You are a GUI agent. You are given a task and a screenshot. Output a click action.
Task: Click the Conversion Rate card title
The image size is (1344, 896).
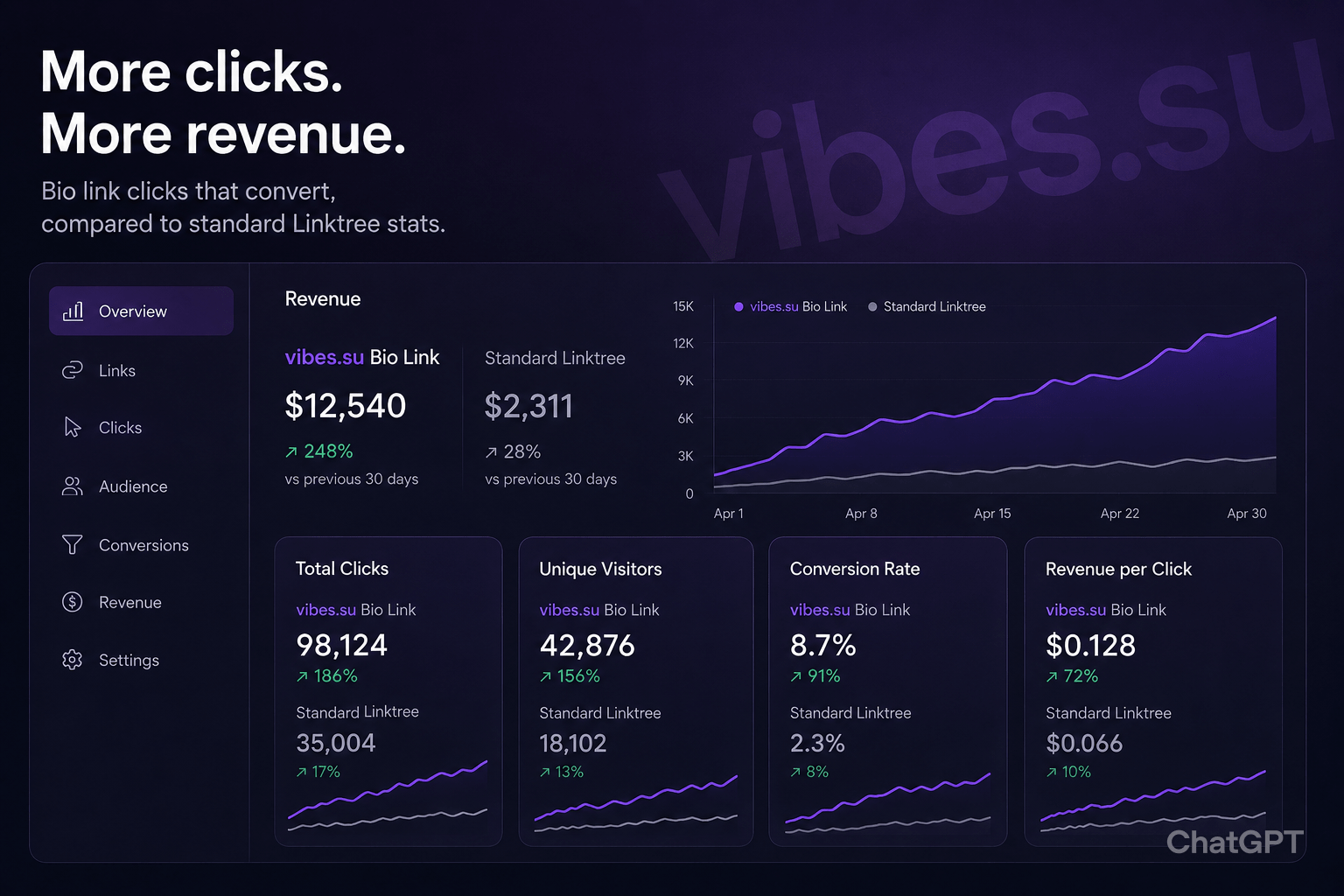[x=855, y=569]
